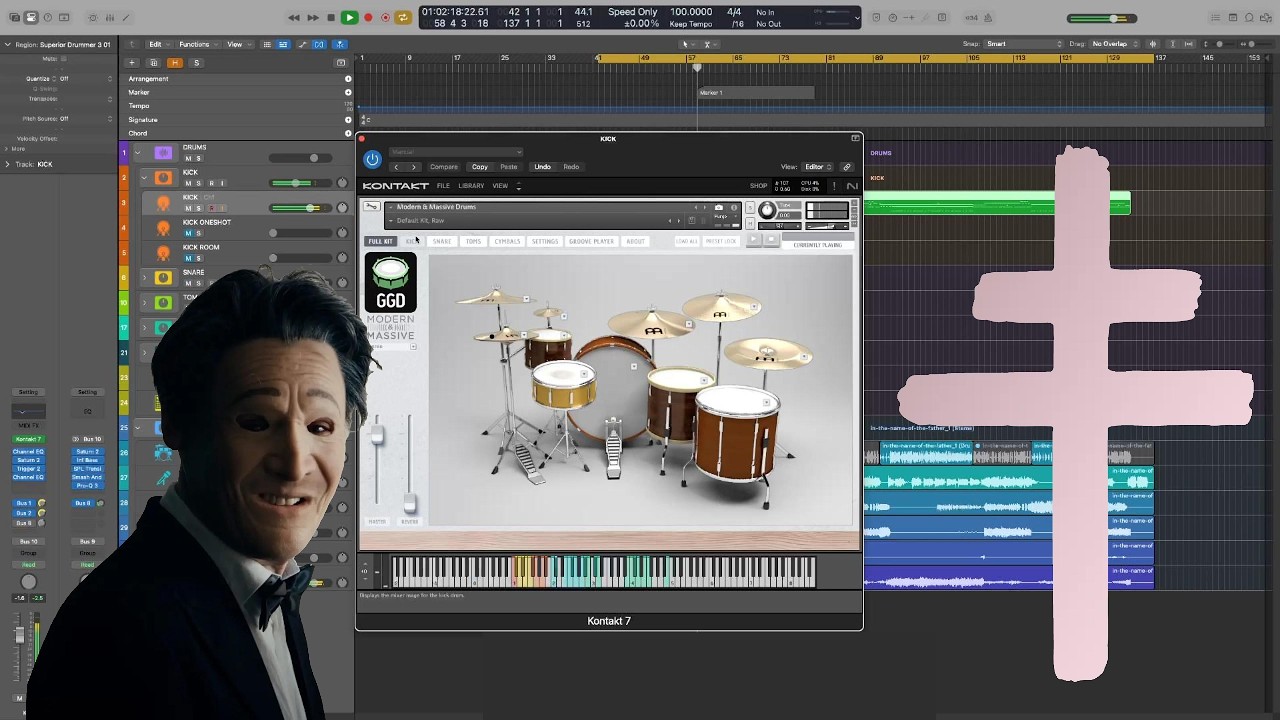1280x720 pixels.
Task: Mute the DRUMS track
Action: coord(188,158)
